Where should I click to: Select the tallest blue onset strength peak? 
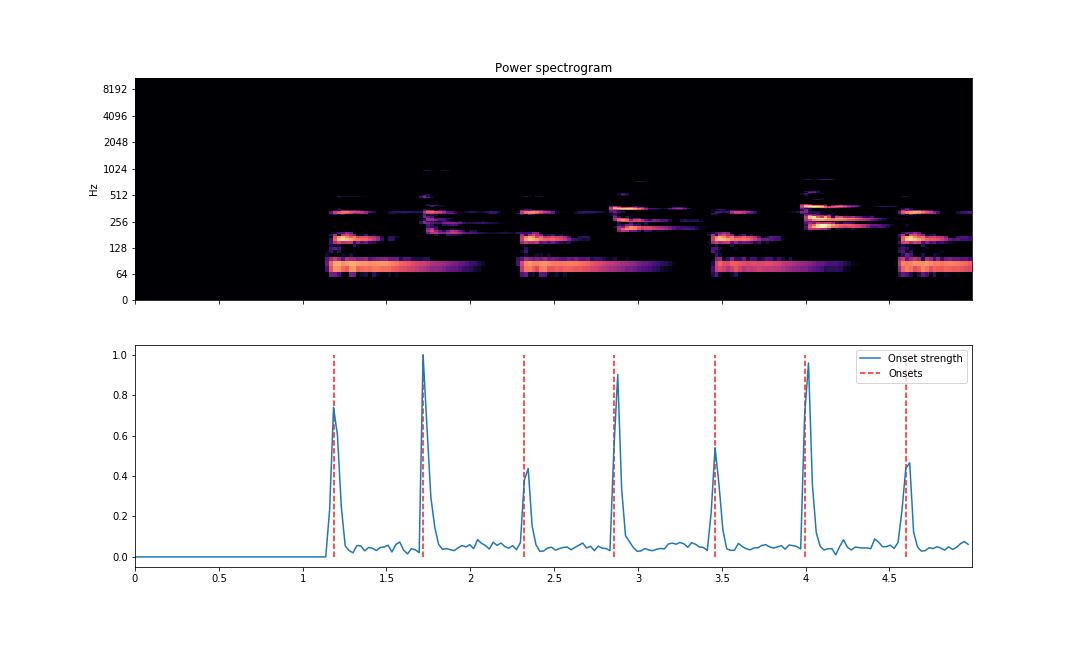(x=424, y=358)
